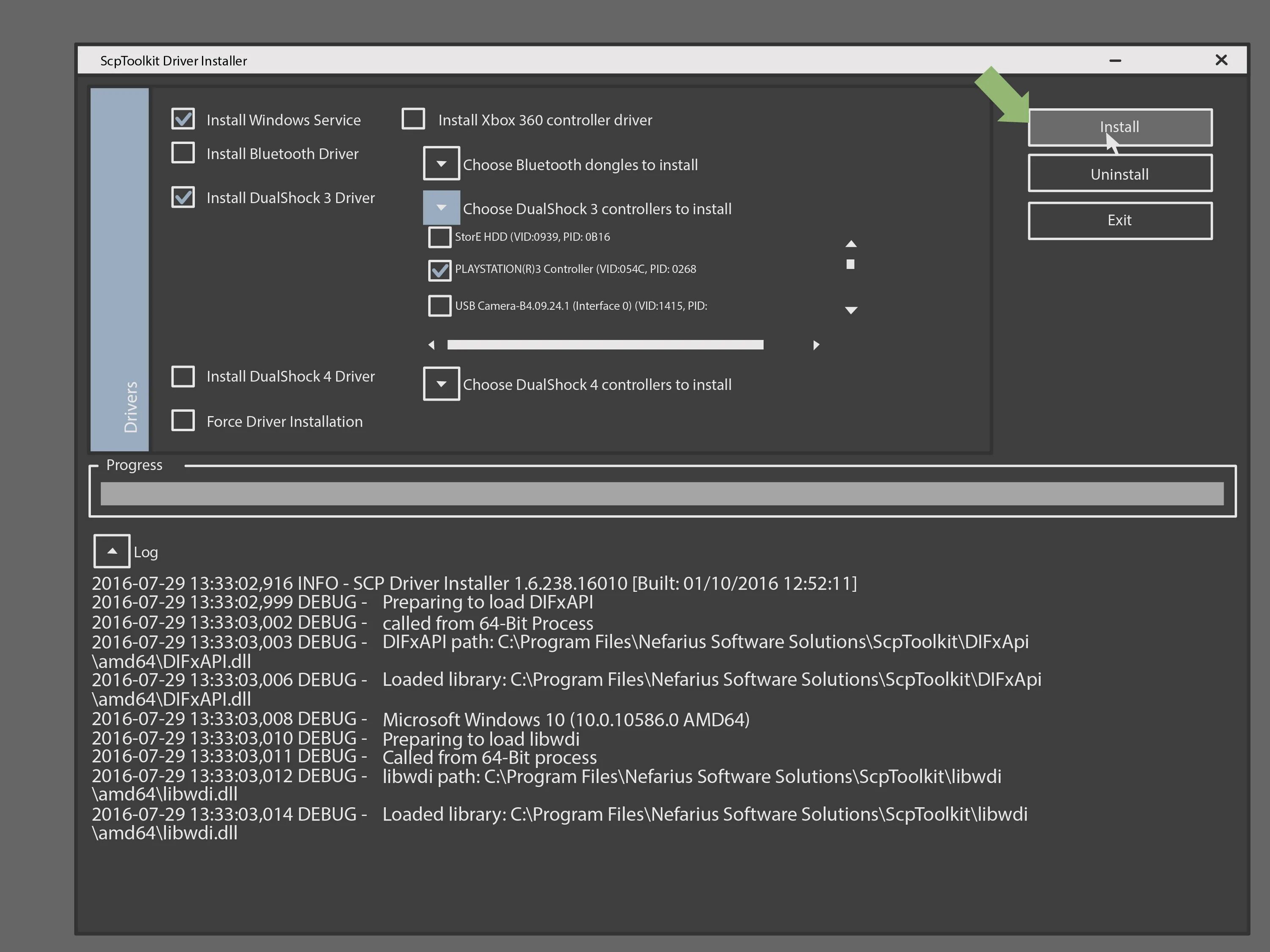This screenshot has width=1270, height=952.
Task: Click horizontal scrollbar right arrow
Action: coord(816,345)
